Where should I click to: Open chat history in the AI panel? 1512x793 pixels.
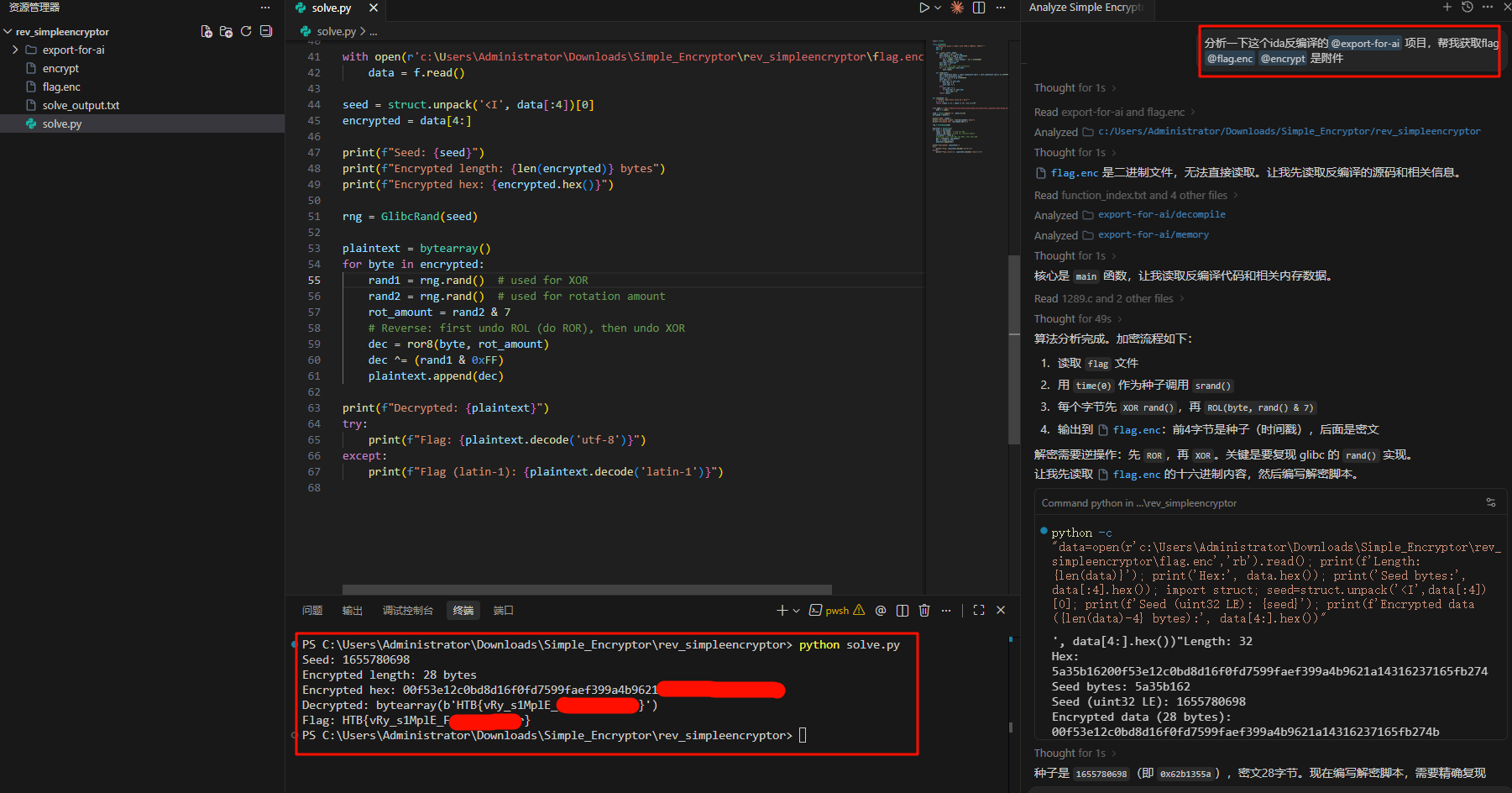1467,8
